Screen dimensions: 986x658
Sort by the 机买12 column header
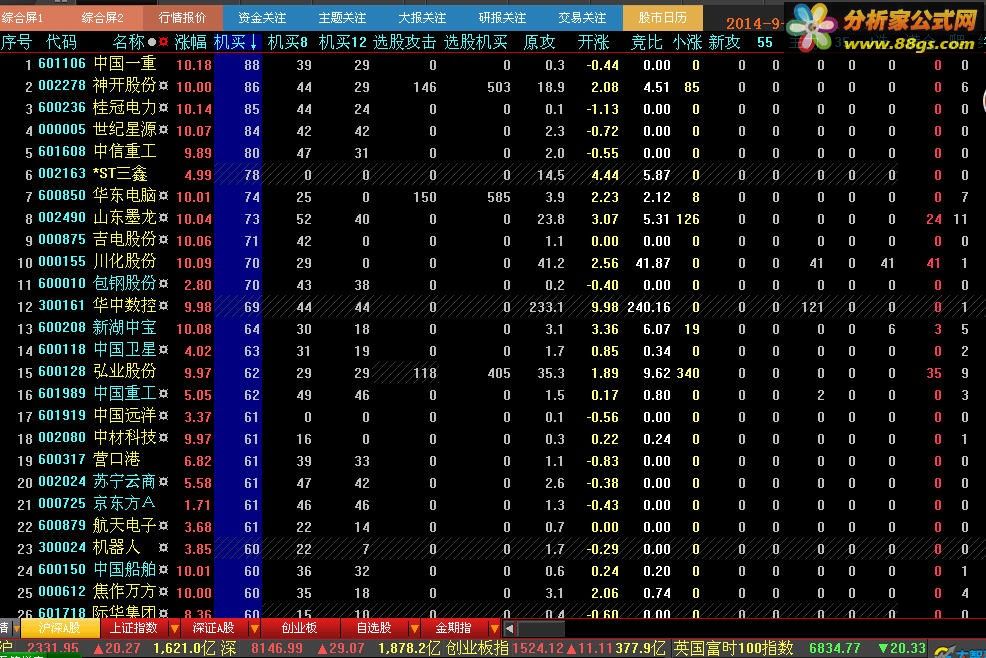(343, 42)
